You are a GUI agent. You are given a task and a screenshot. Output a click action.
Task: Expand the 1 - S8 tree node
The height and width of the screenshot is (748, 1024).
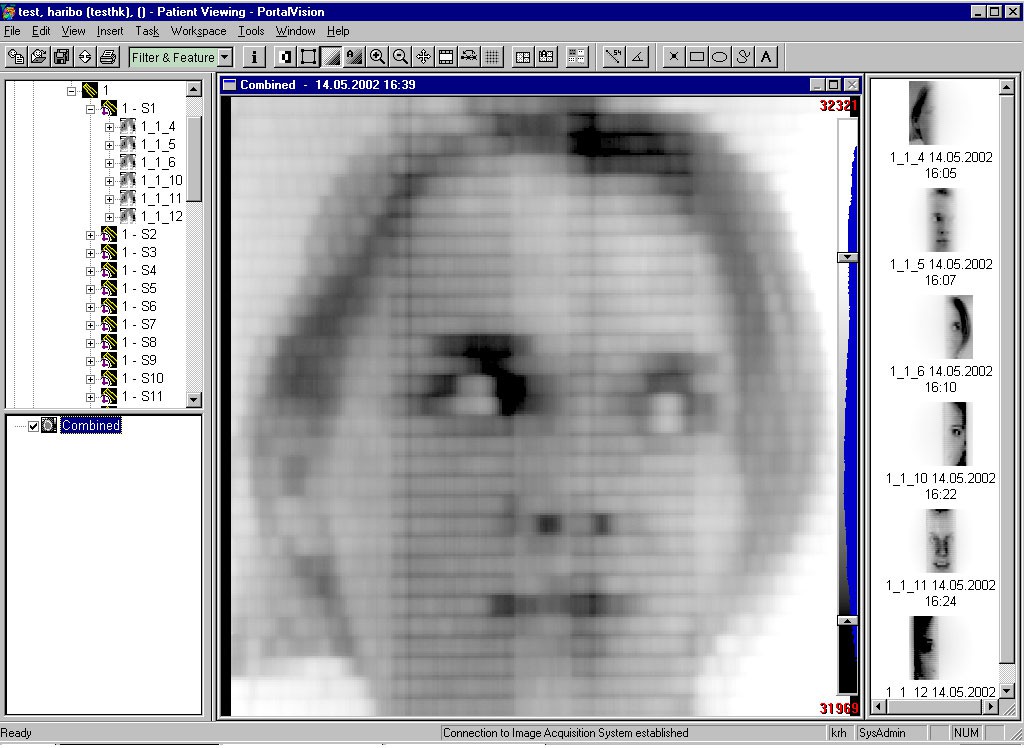[x=90, y=343]
